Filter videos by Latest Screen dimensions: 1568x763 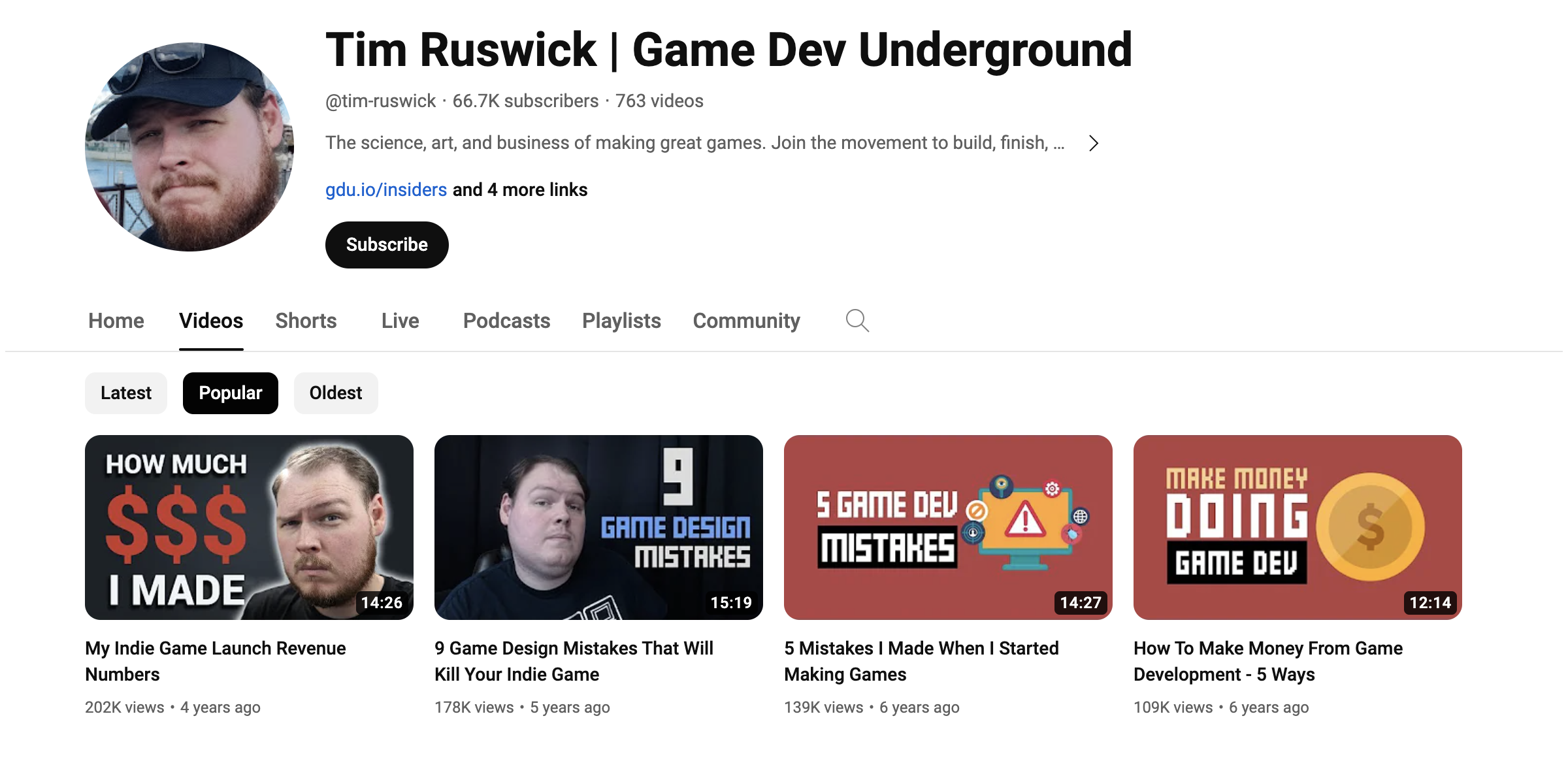coord(125,393)
